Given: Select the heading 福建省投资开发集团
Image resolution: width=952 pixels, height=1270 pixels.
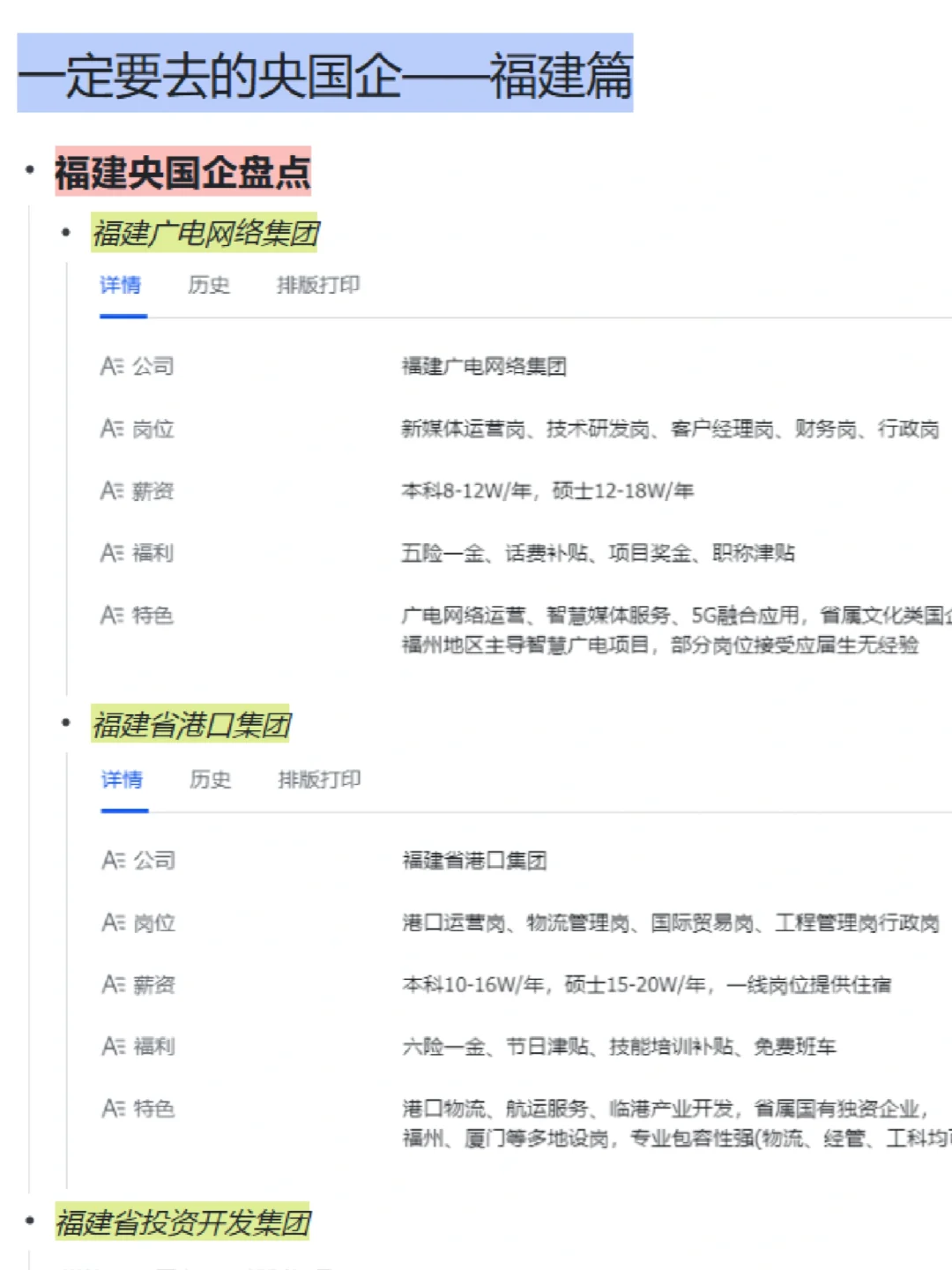Looking at the screenshot, I should point(182,1222).
